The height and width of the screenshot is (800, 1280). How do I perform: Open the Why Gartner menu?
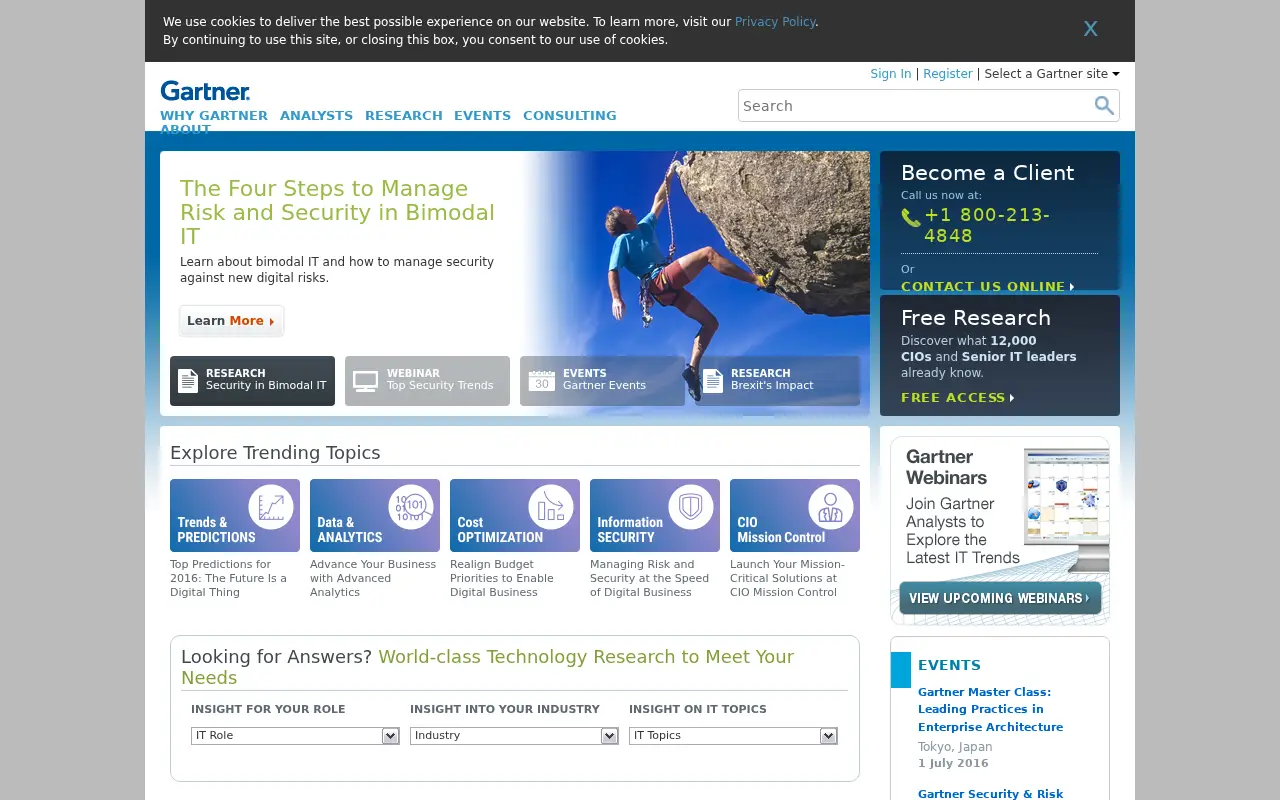(214, 116)
